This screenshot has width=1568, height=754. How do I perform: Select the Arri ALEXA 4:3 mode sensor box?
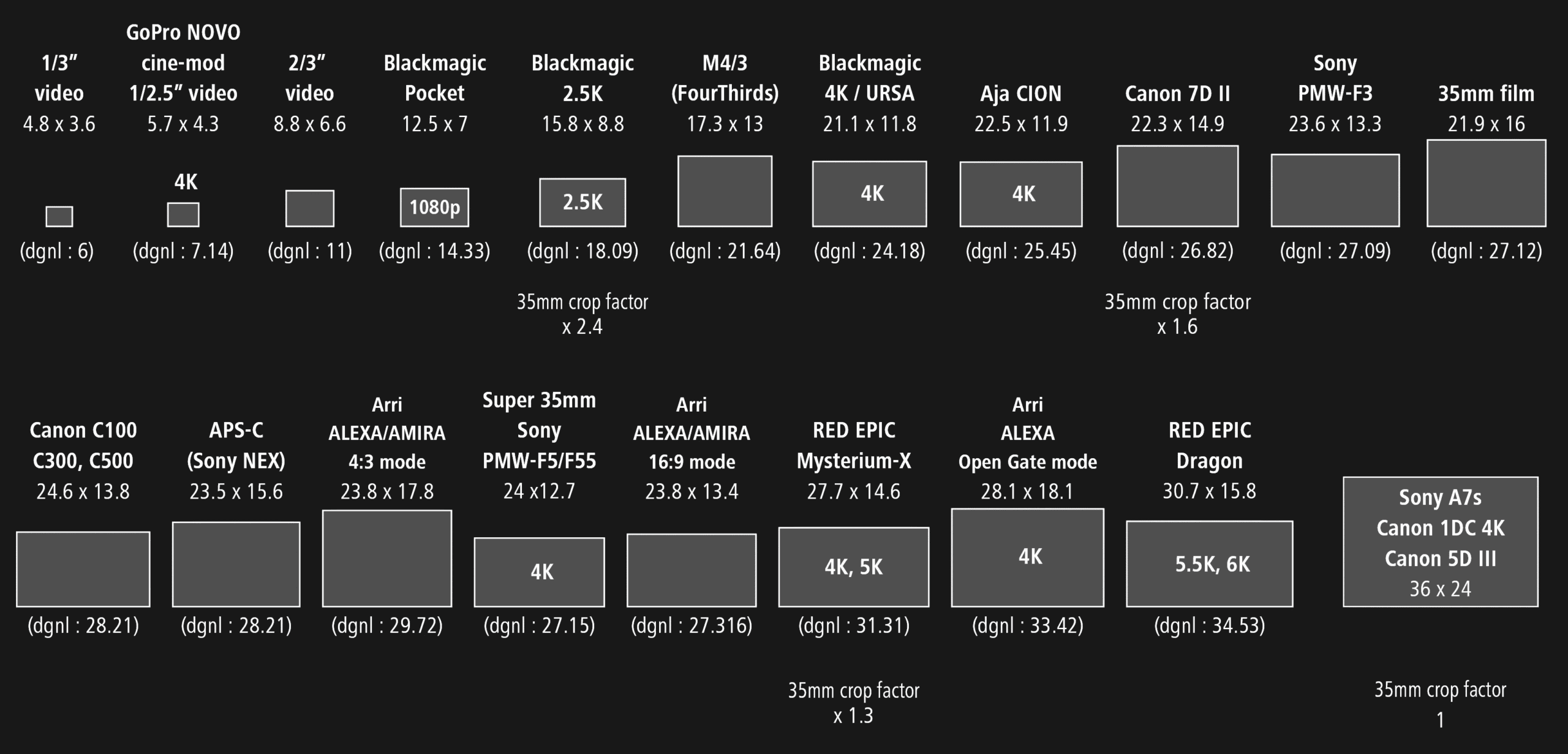point(387,559)
